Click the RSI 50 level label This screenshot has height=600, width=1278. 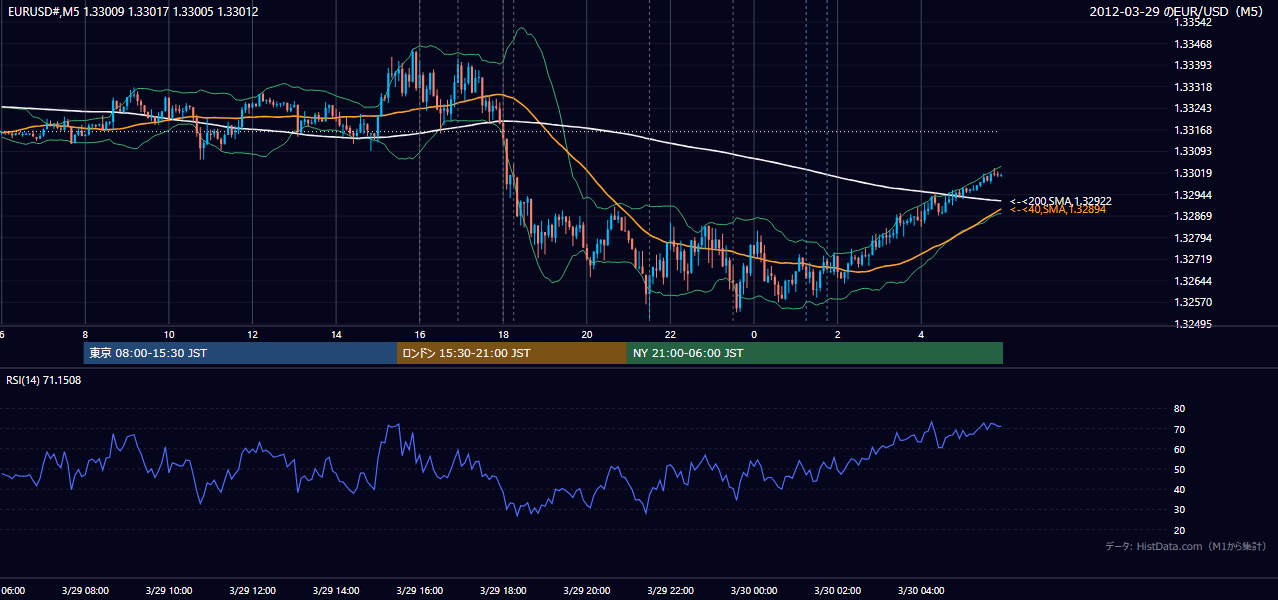(1179, 469)
